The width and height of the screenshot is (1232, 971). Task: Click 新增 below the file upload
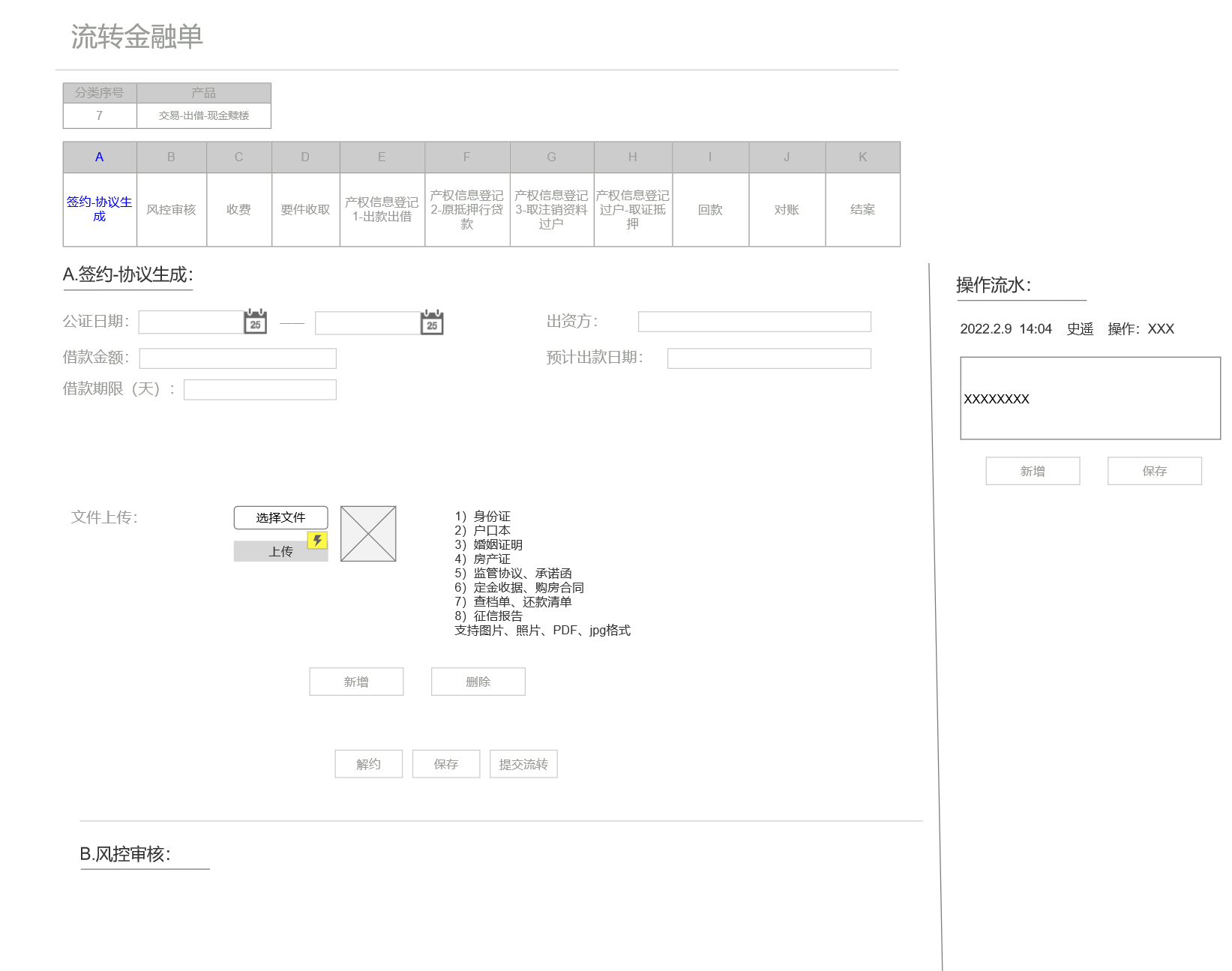[356, 682]
